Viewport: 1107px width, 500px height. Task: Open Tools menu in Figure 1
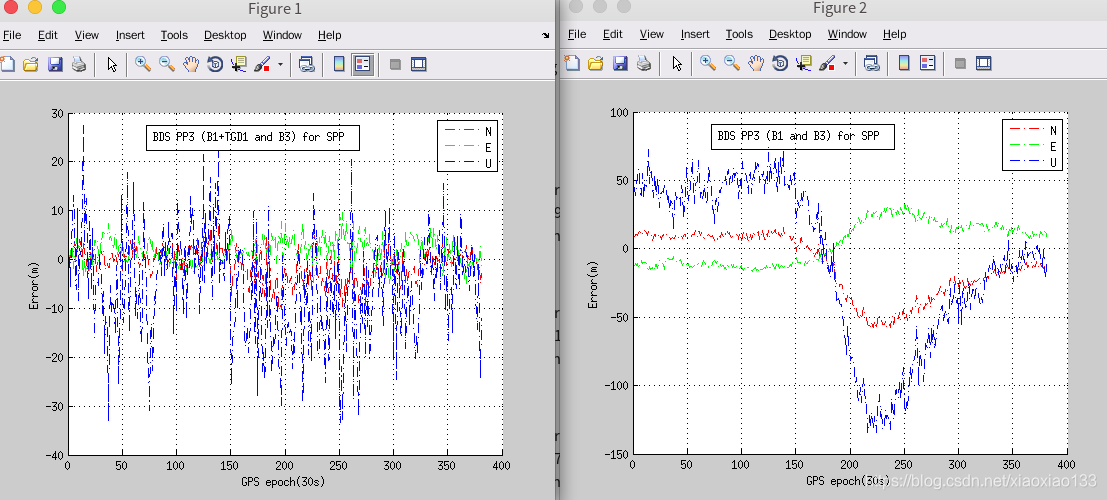(174, 35)
